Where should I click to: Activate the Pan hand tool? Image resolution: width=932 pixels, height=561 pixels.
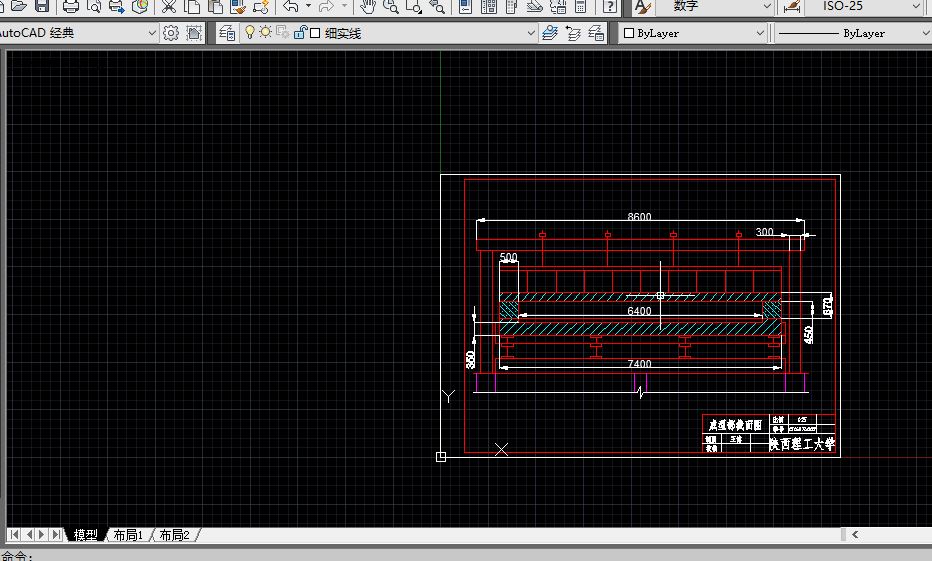(x=367, y=6)
